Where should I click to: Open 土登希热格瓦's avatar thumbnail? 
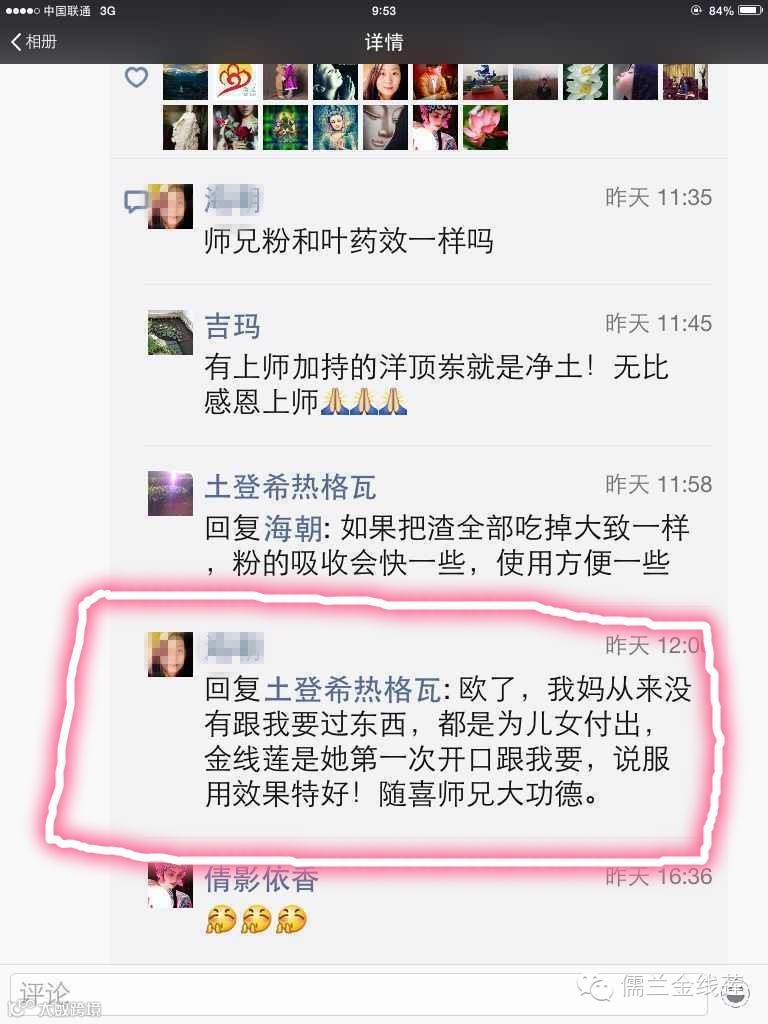pos(170,494)
